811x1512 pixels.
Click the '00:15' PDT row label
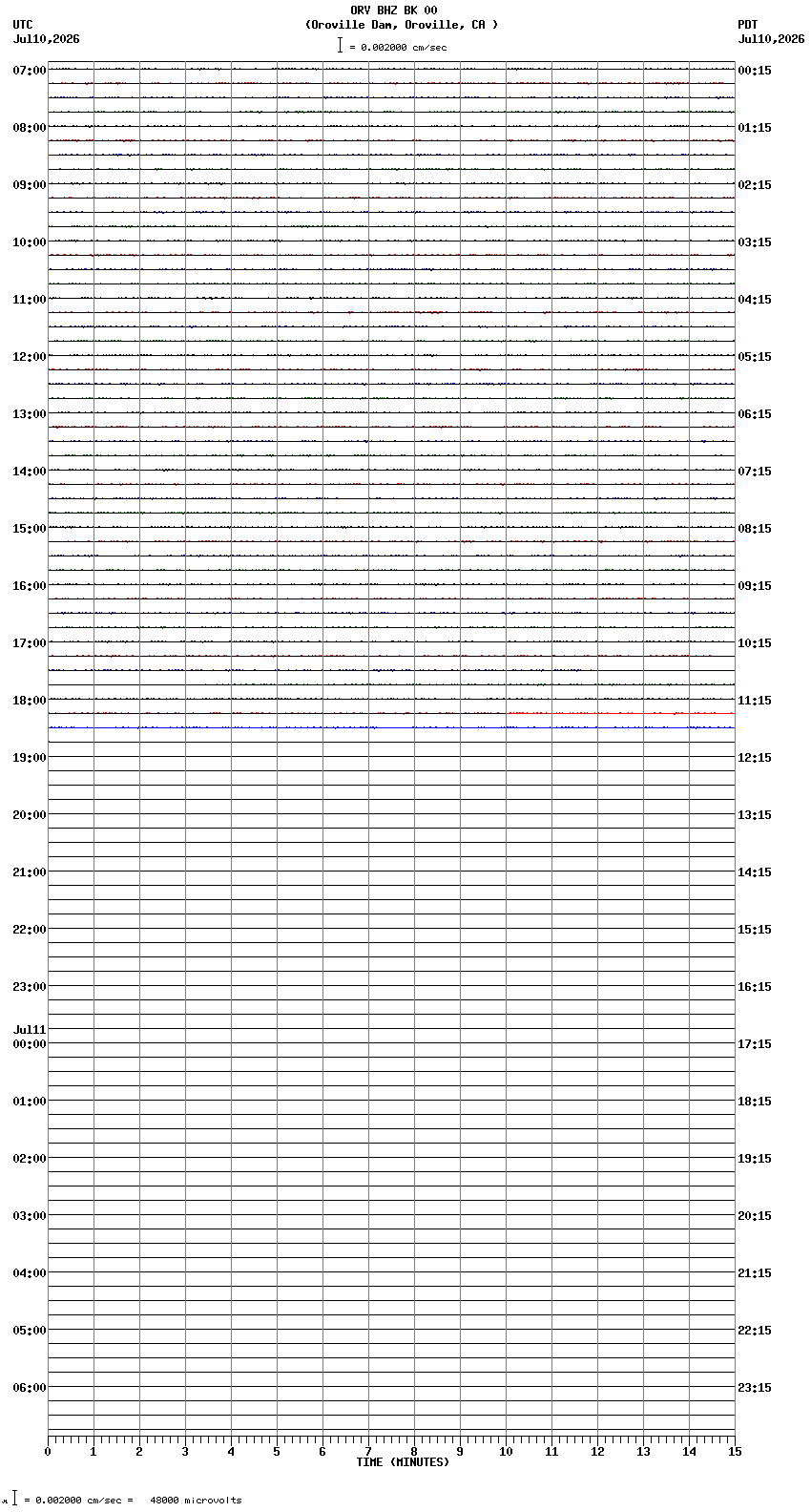[755, 71]
